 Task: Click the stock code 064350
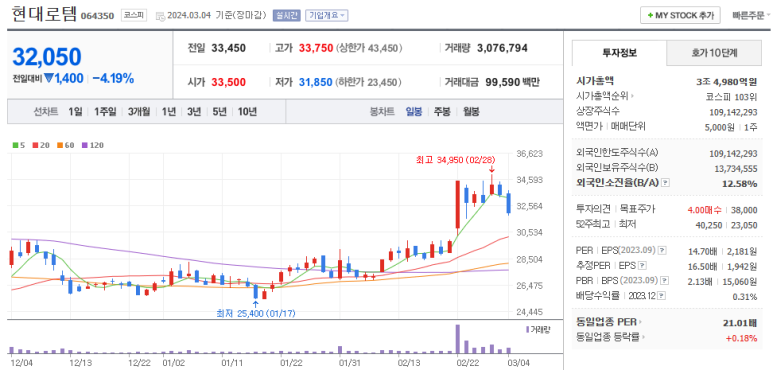(98, 16)
